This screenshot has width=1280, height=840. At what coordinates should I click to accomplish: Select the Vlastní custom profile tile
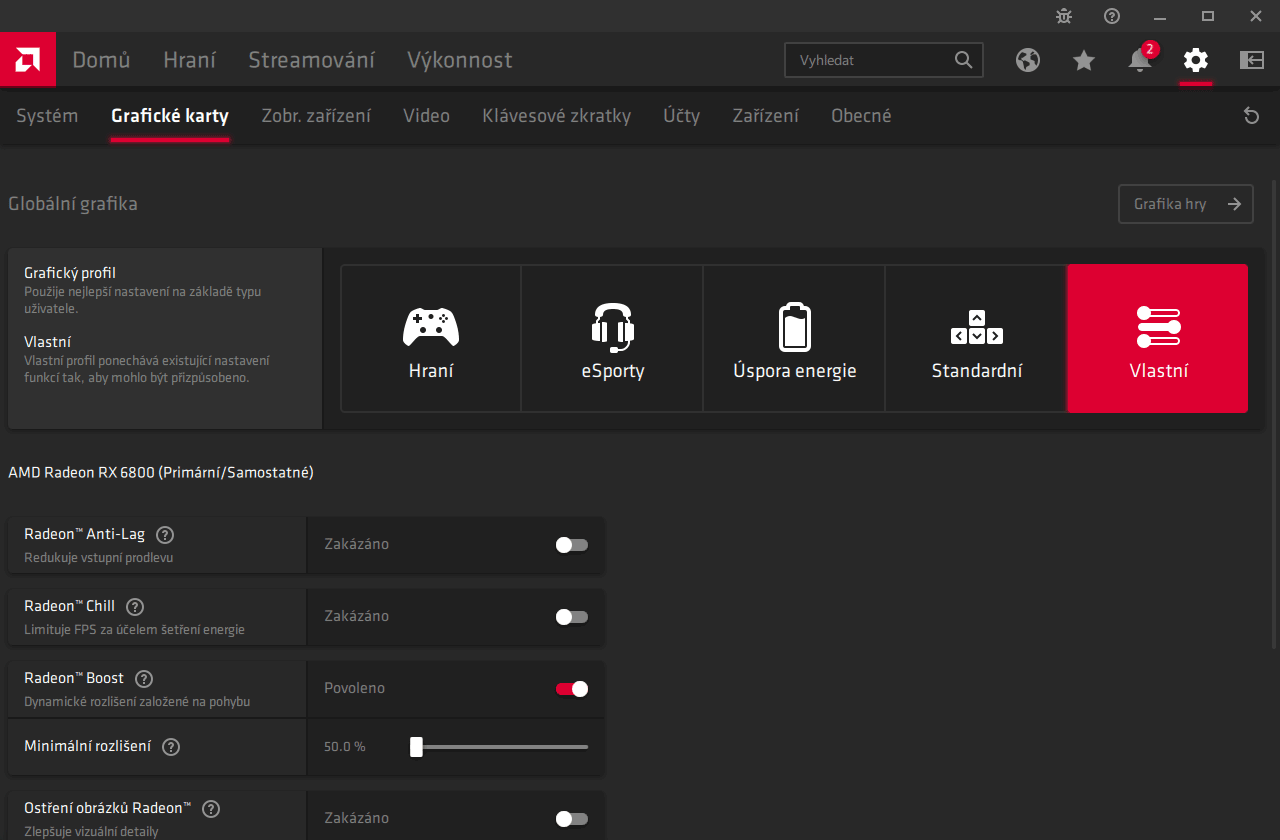click(1158, 338)
